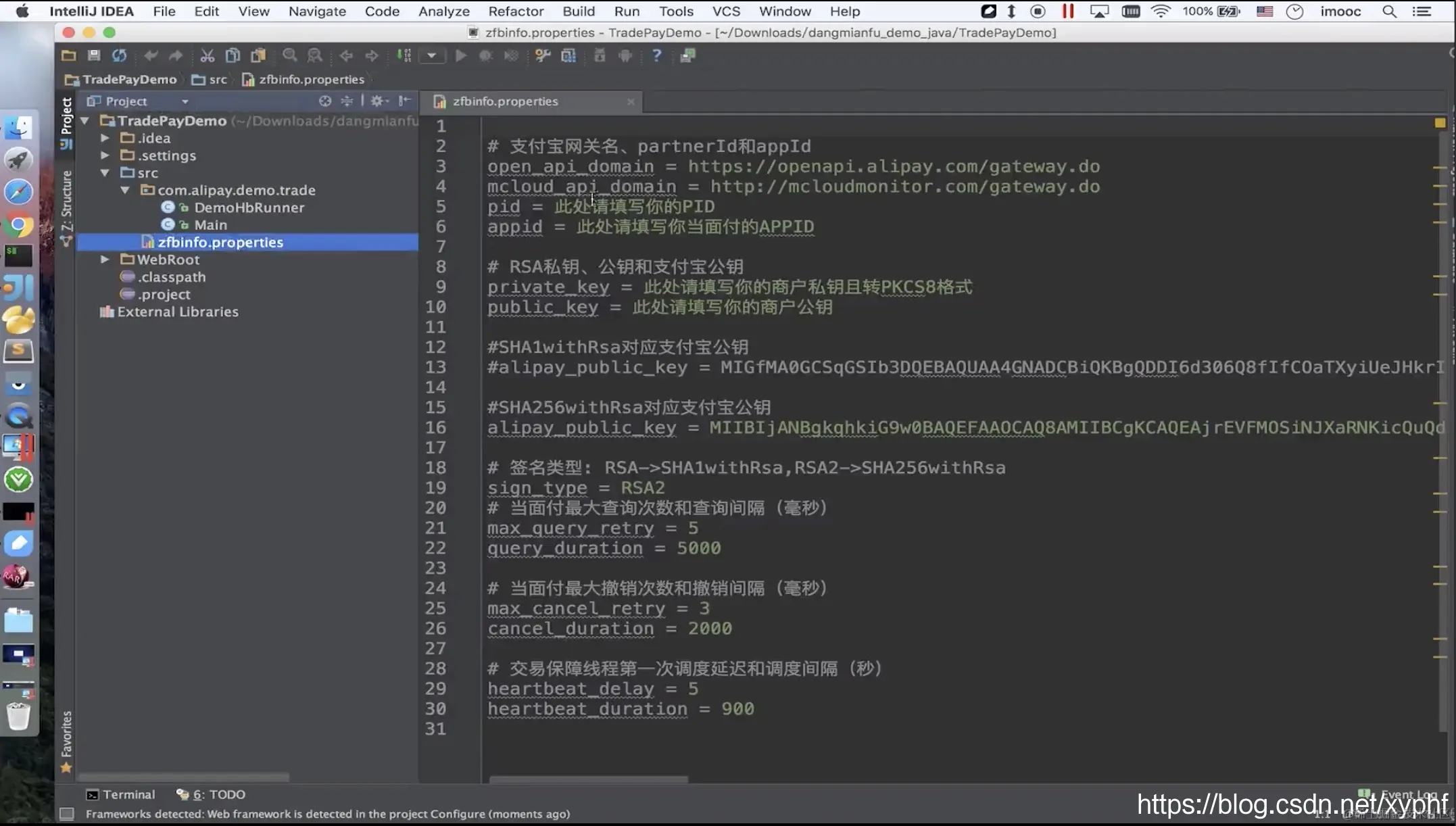
Task: Click the Project Structure toolbar icon
Action: (x=568, y=55)
